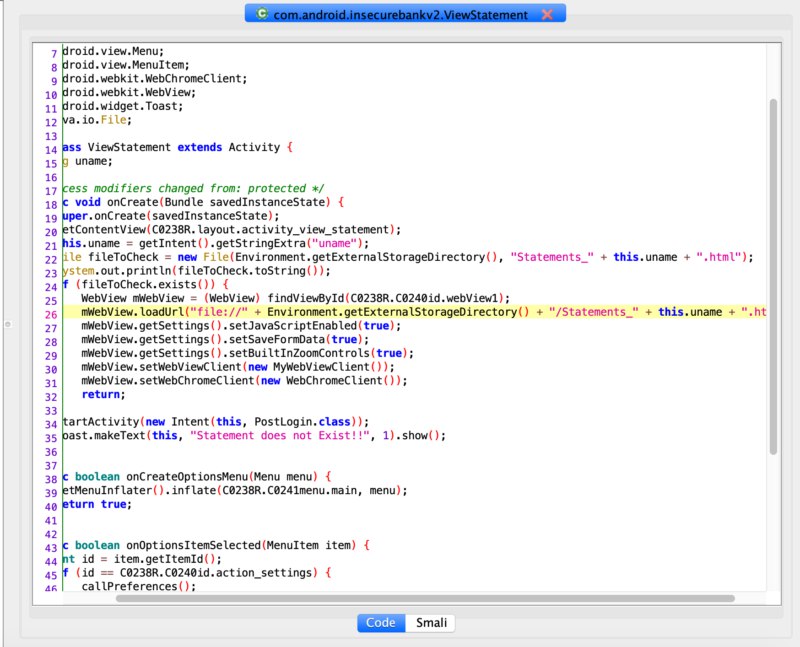
Task: Click "droid.view.MenuItem;" import on line 8
Action: [x=126, y=65]
